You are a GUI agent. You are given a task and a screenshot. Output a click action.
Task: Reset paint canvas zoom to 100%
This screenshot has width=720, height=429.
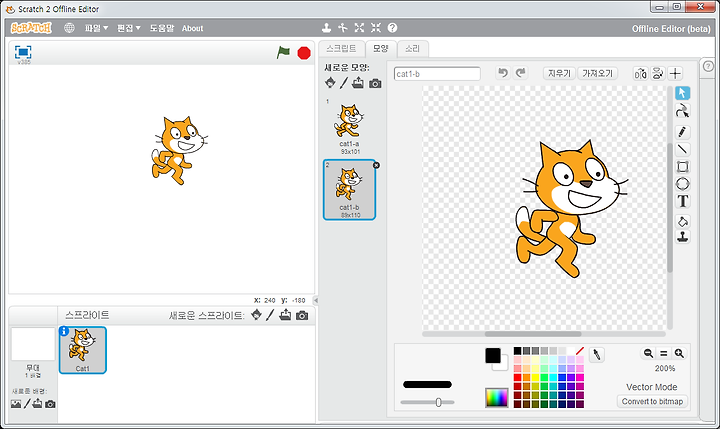[x=664, y=353]
